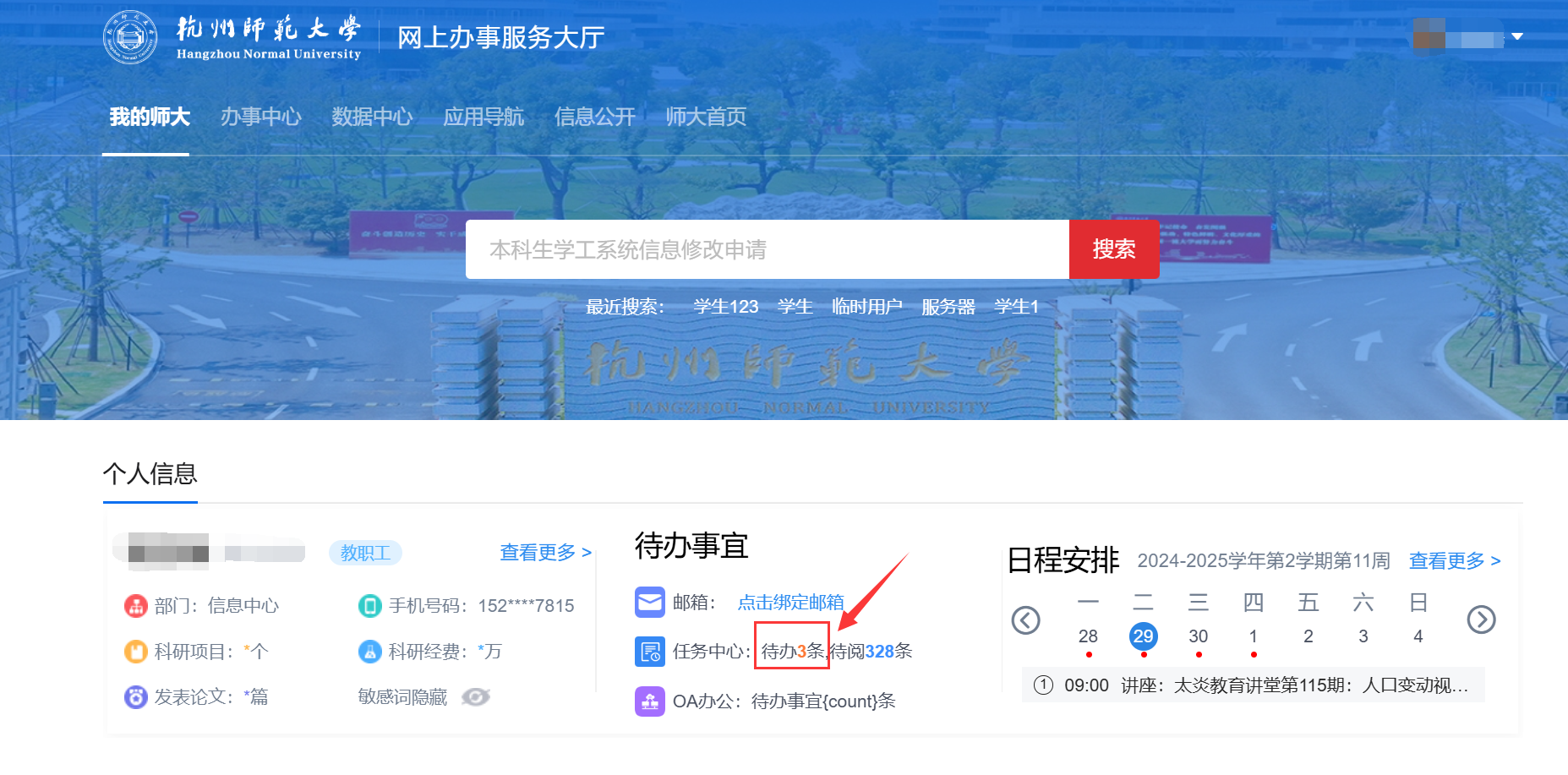1568x775 pixels.
Task: Click the blurred user avatar at top right
Action: pos(1429,35)
